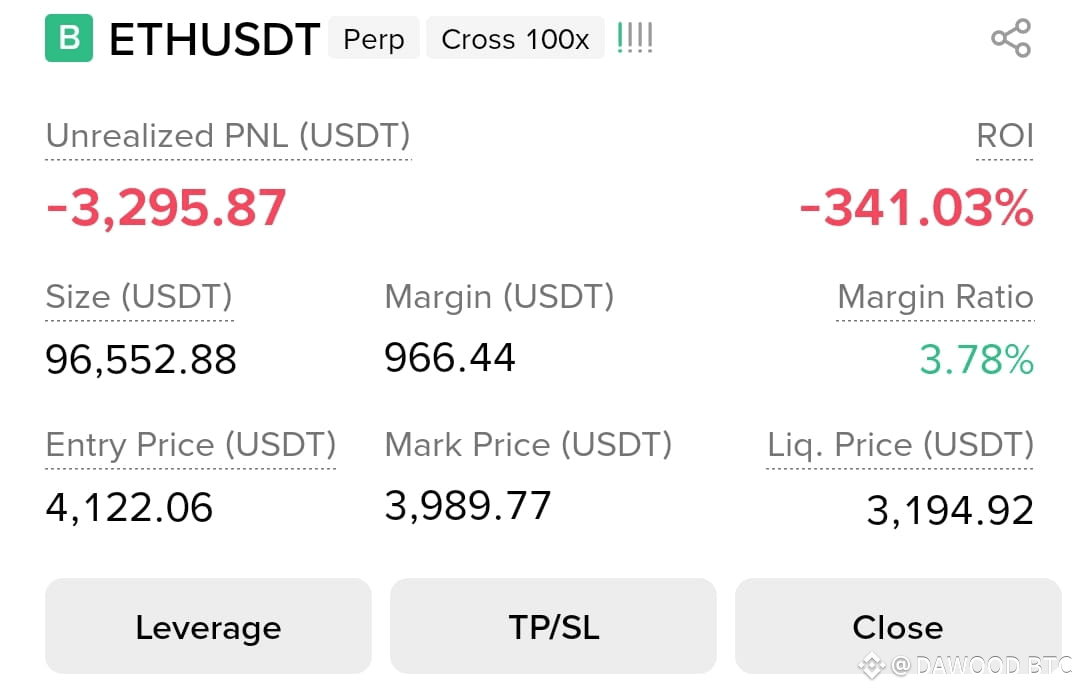Tap the share icon

pos(1010,38)
